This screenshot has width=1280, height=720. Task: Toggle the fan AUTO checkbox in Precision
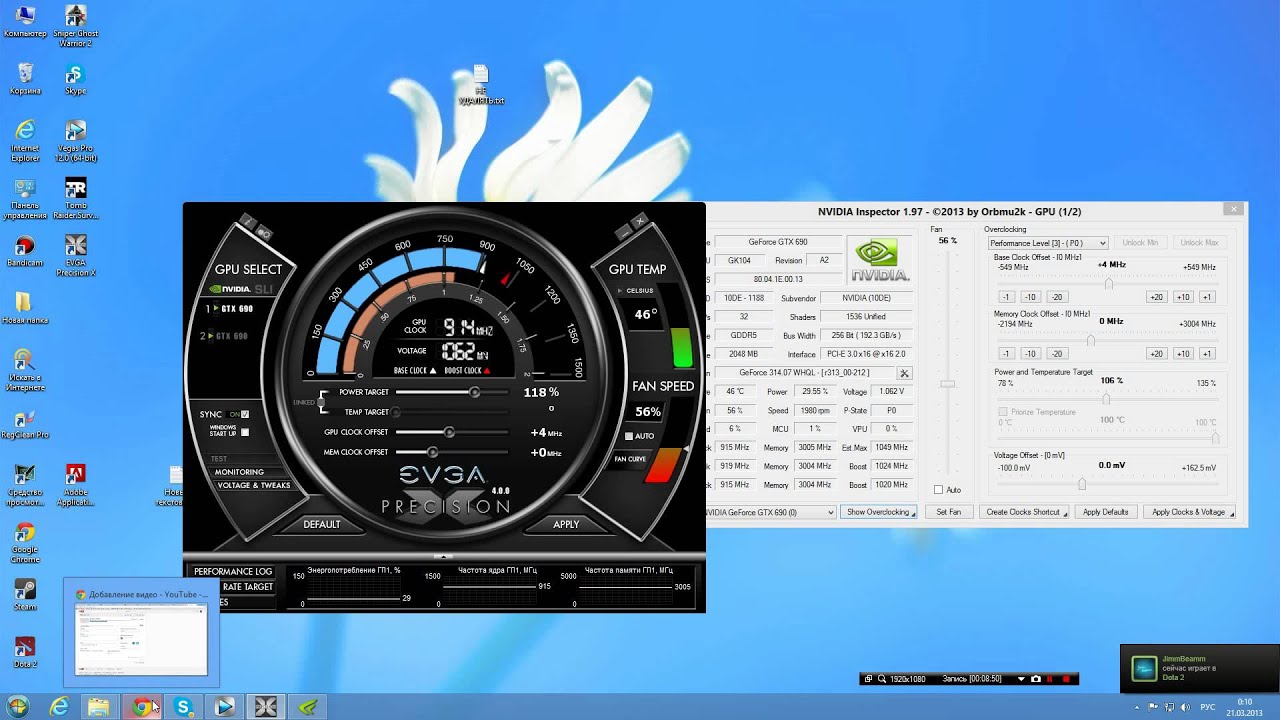click(x=629, y=436)
